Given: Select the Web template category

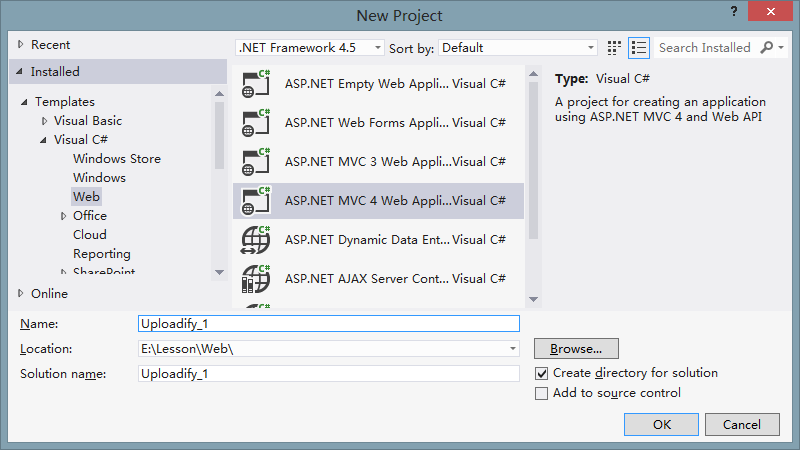Looking at the screenshot, I should pos(86,196).
